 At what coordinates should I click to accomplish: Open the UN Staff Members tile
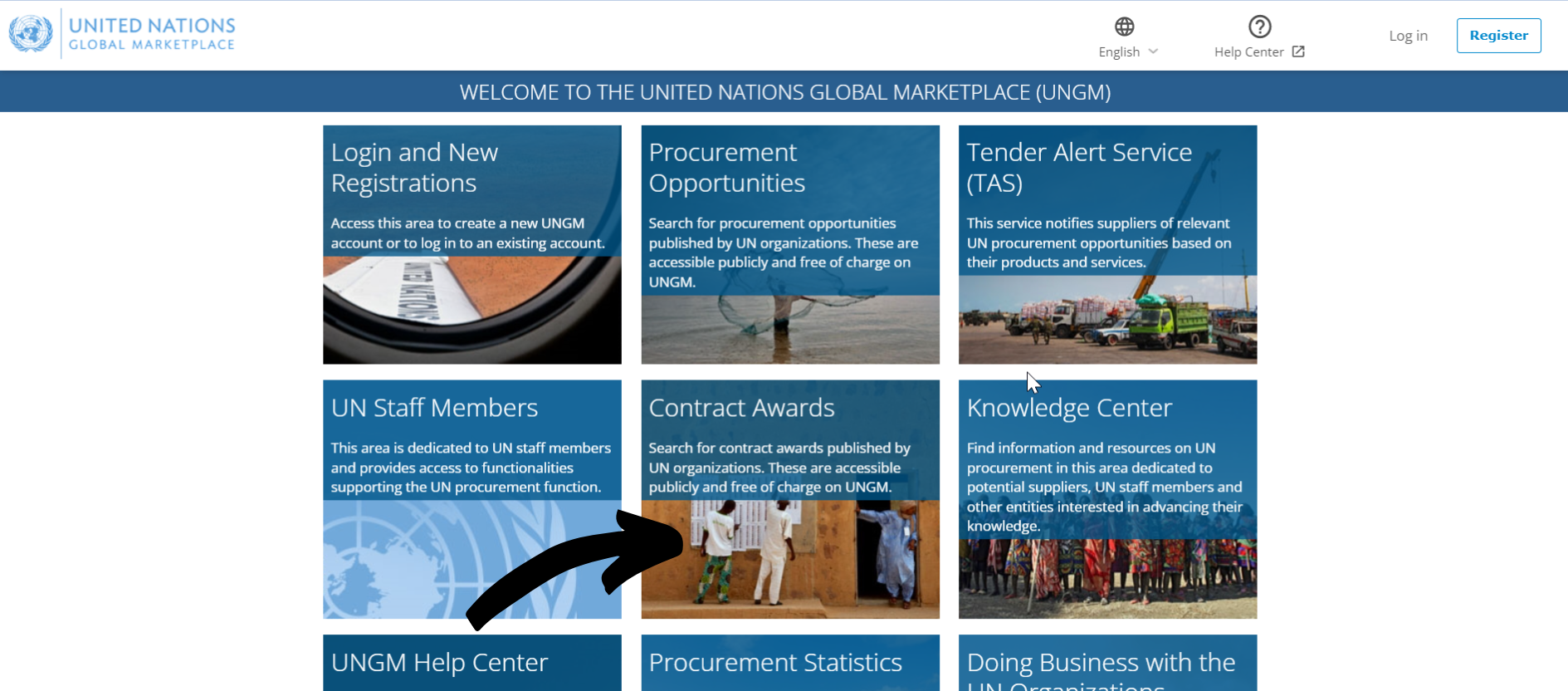click(x=471, y=499)
